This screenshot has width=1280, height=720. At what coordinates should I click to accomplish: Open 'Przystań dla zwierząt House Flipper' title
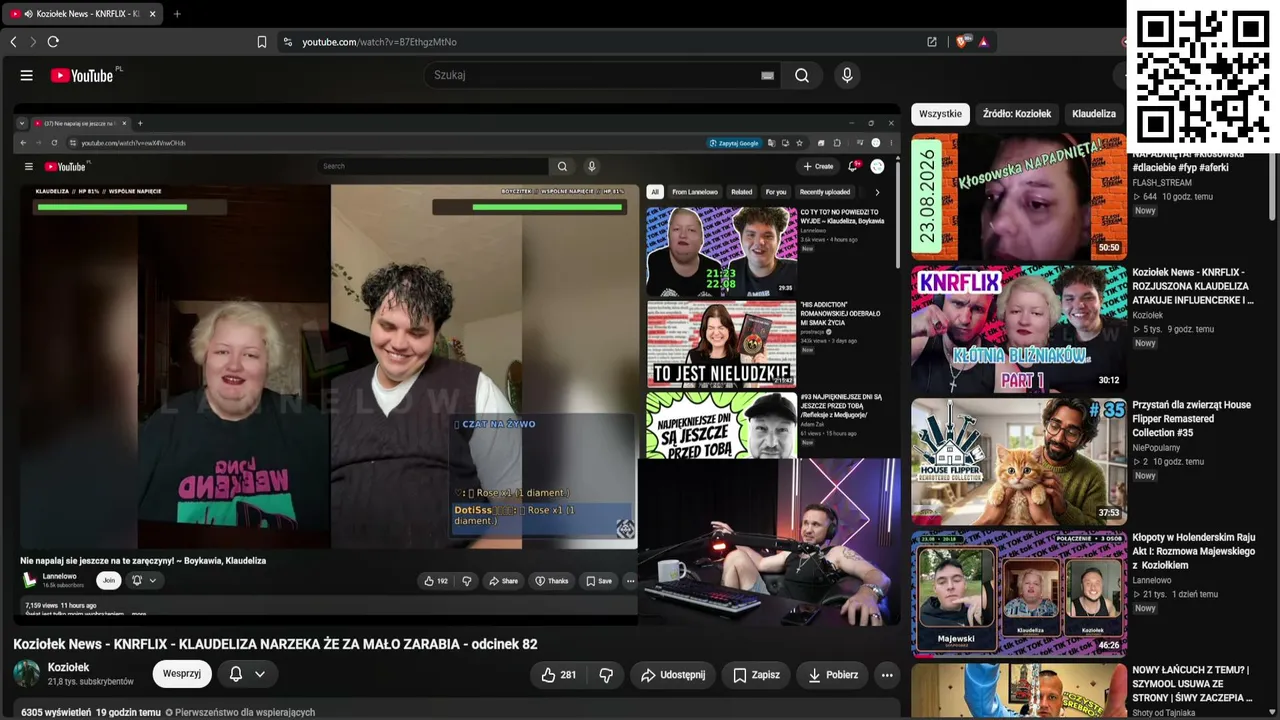1192,418
